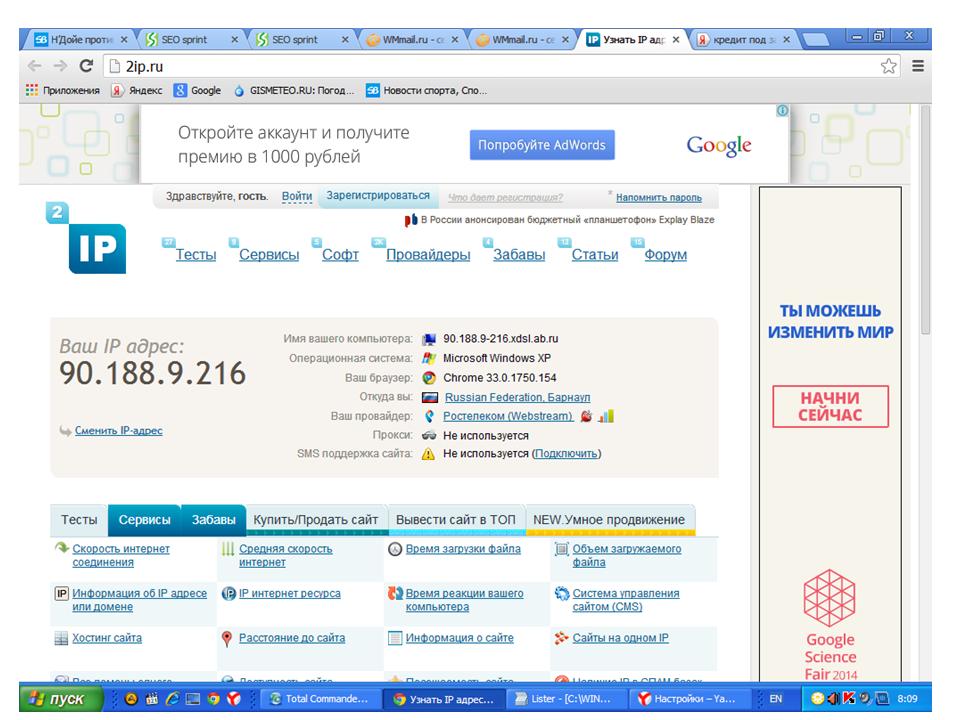Open the Сервисы top navigation menu
Screen dimensions: 960x720
click(x=269, y=254)
